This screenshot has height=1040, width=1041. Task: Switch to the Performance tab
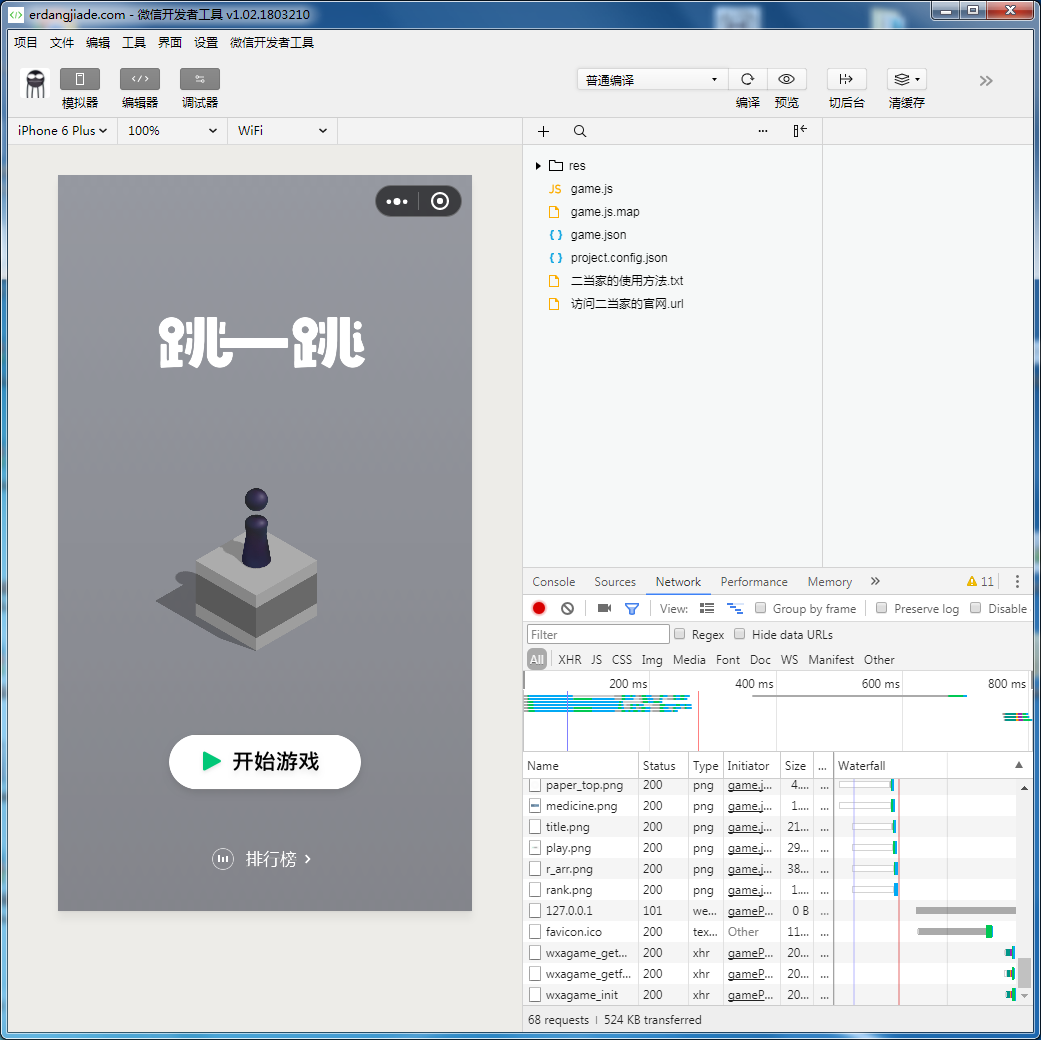point(754,582)
